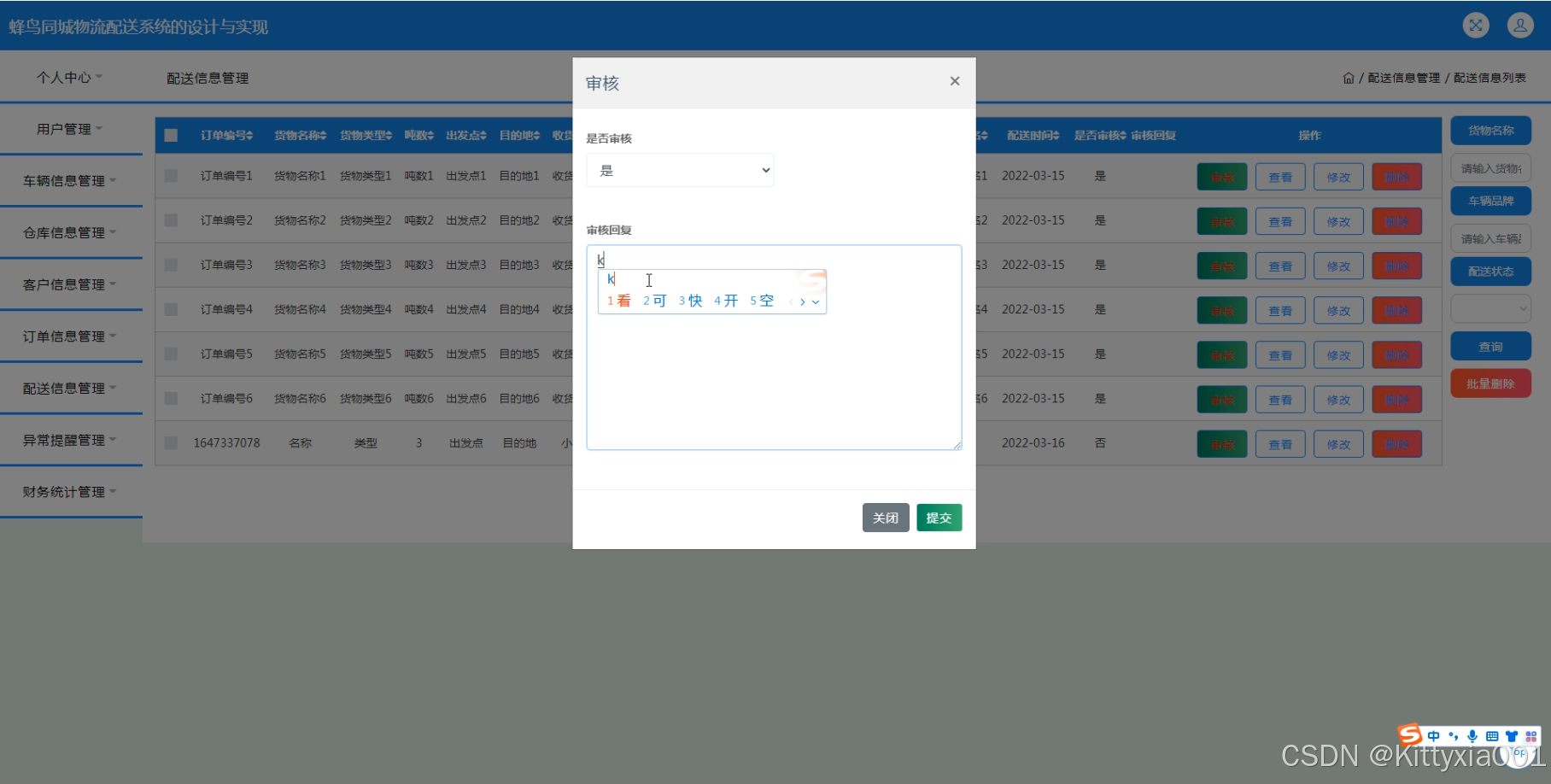1551x784 pixels.
Task: Select the checkbox for order 1647337078
Action: (171, 443)
